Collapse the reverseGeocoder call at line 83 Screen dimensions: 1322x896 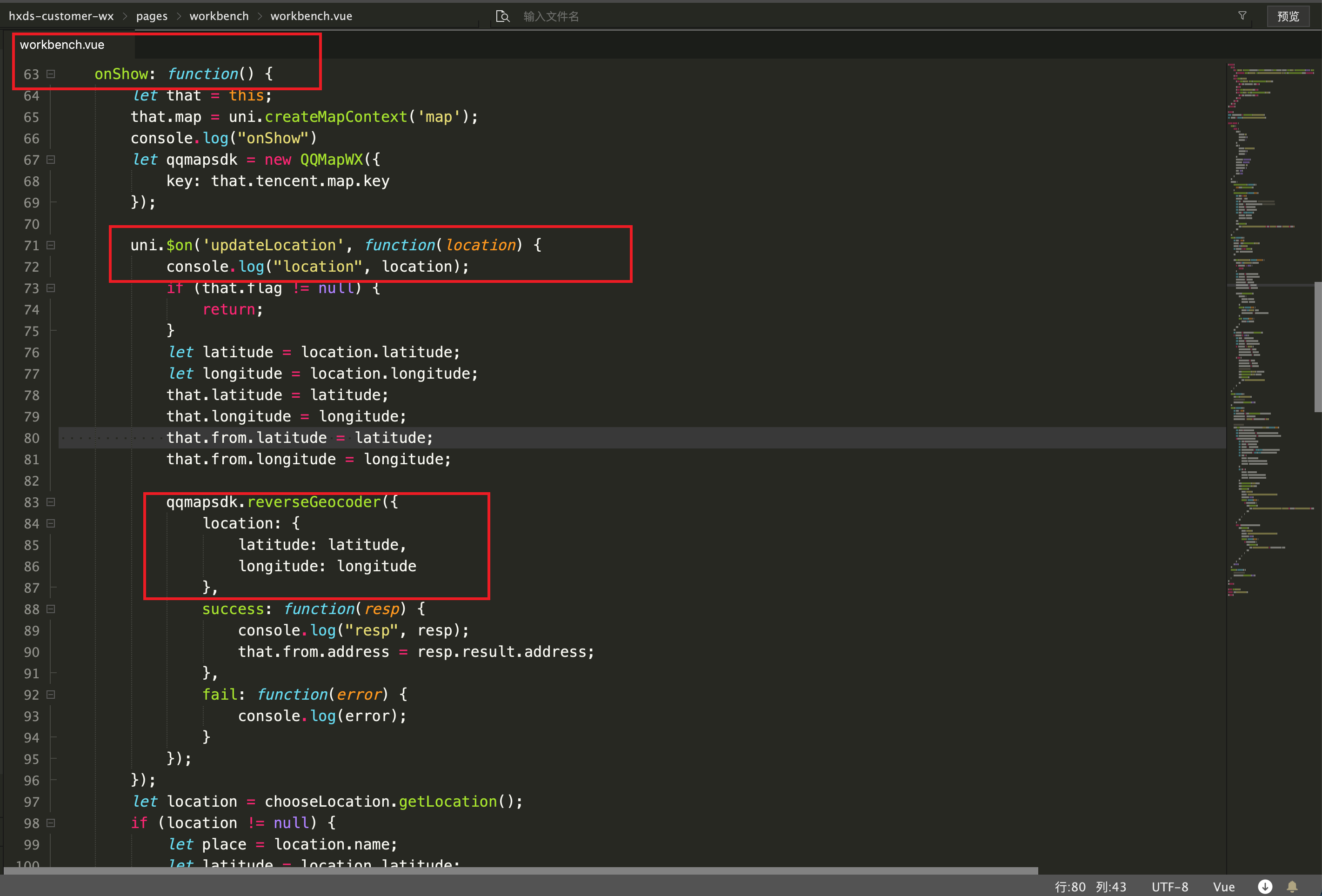[x=51, y=502]
